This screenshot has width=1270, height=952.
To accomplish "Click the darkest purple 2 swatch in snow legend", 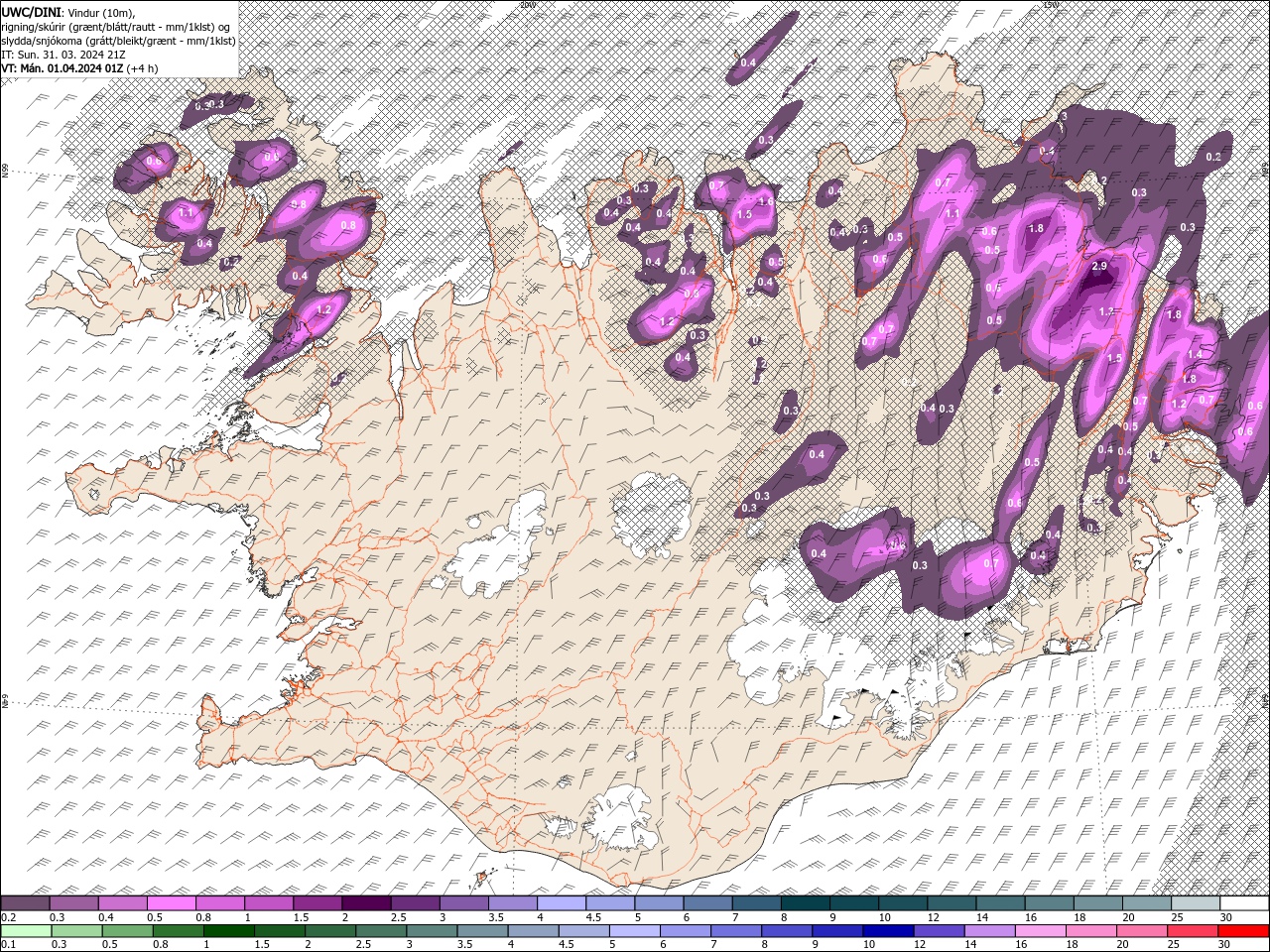I will (x=366, y=903).
